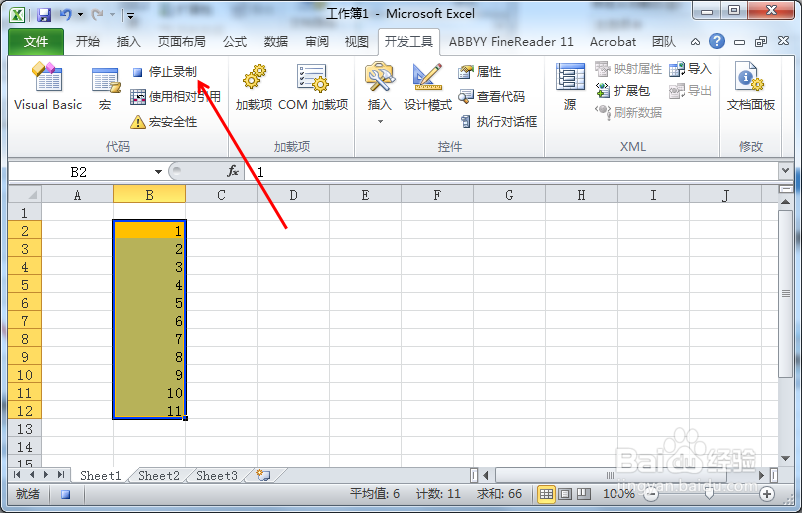Save workbook from quick access toolbar
Image resolution: width=802 pixels, height=513 pixels.
[44, 15]
